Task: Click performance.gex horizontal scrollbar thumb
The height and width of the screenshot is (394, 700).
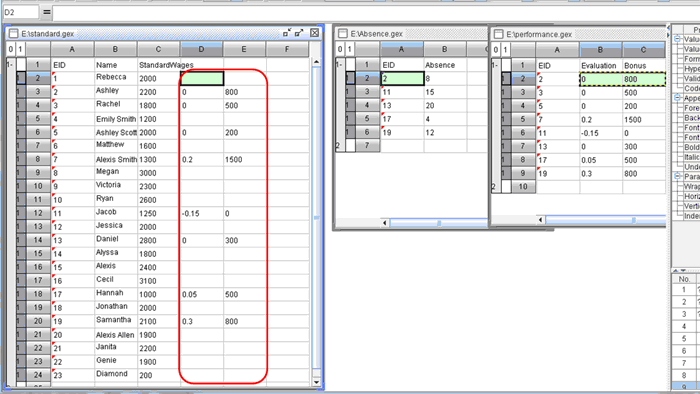Action: tap(606, 220)
